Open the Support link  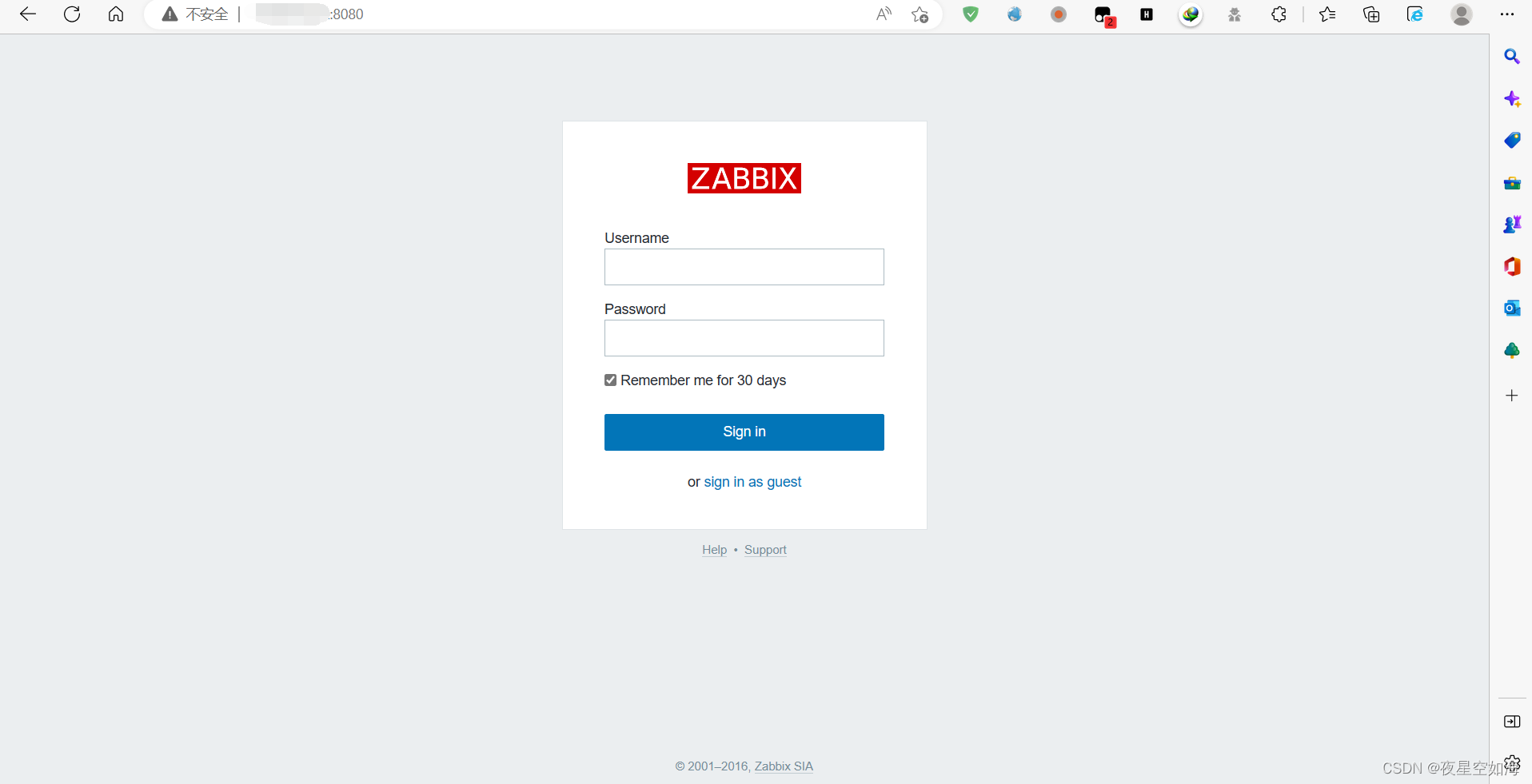pos(765,550)
